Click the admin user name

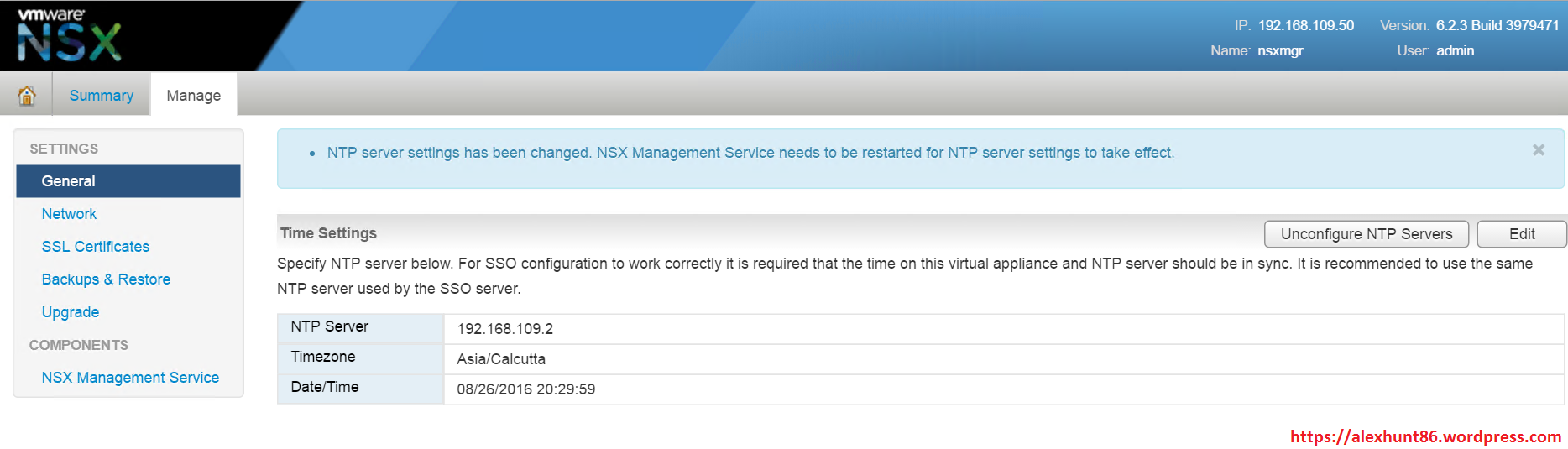pos(1455,51)
